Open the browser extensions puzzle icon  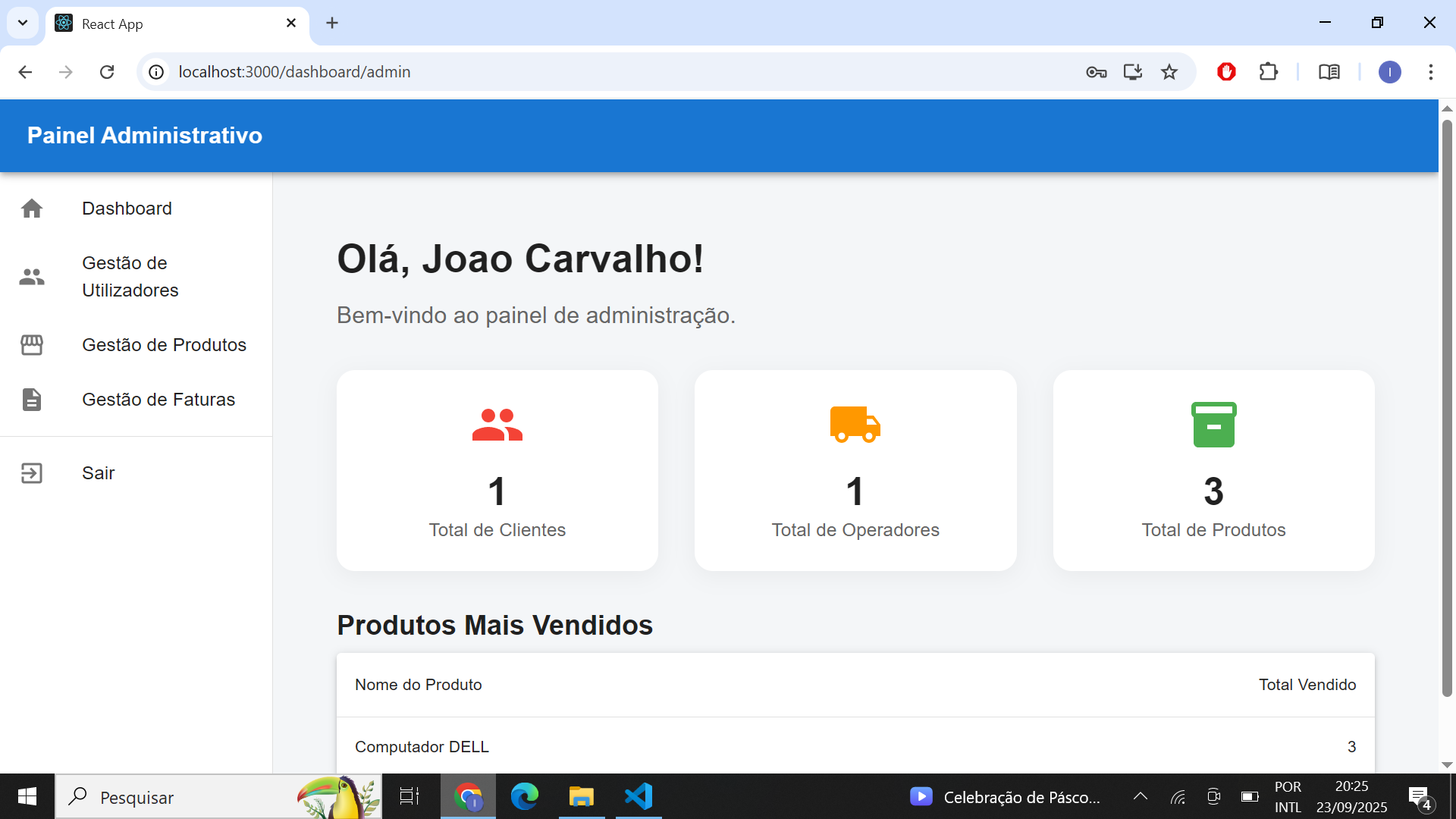point(1268,72)
